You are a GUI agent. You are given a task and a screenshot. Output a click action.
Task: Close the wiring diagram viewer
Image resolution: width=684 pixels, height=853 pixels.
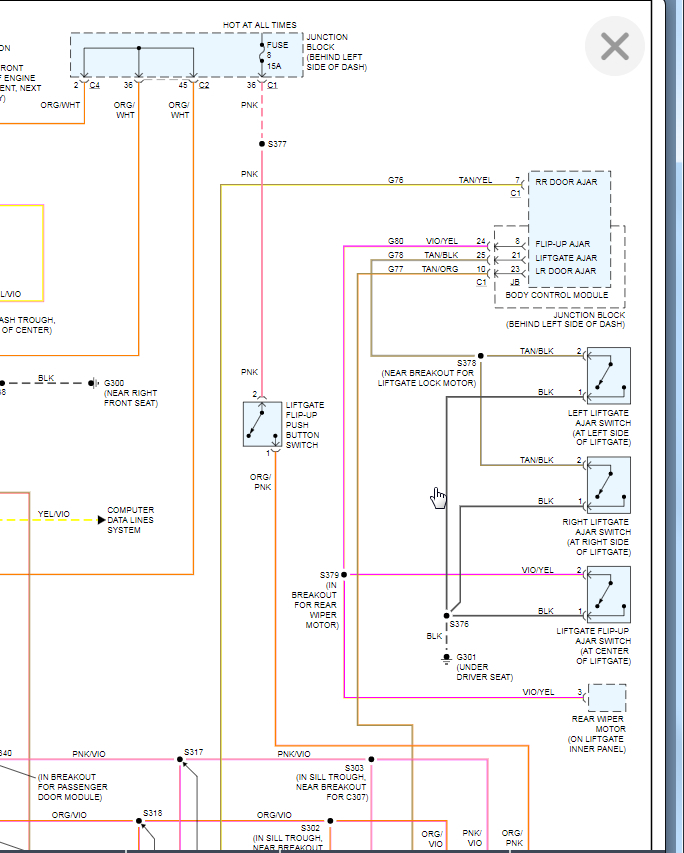[614, 46]
